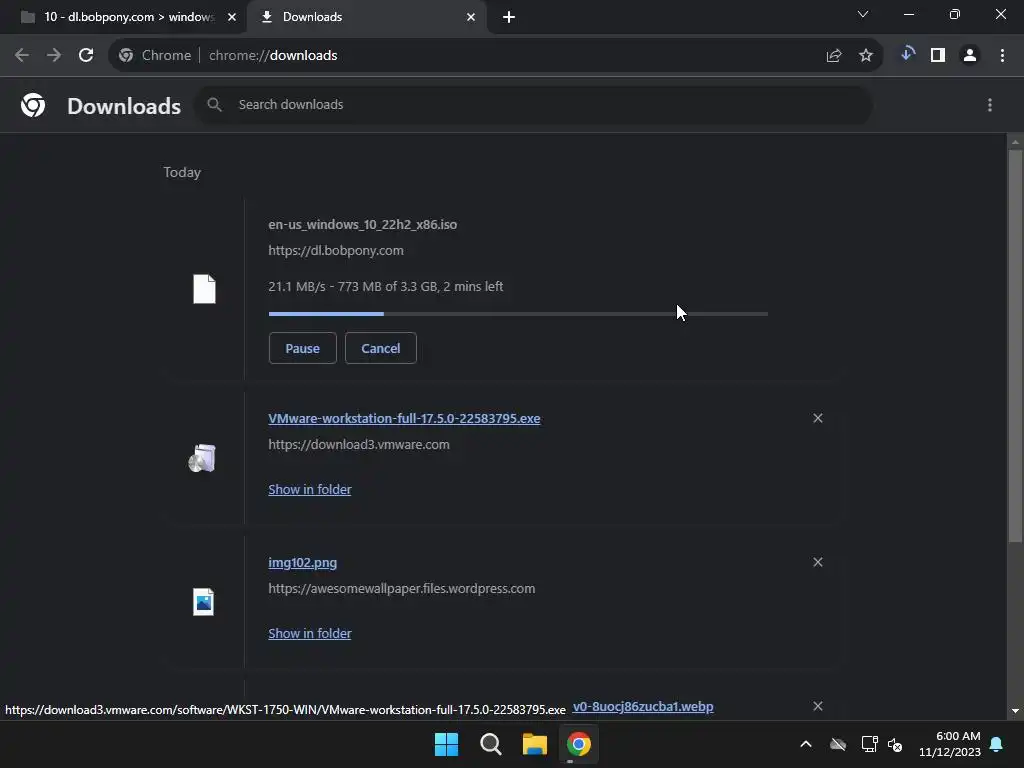Open the profile avatar menu
The image size is (1024, 768).
tap(970, 56)
